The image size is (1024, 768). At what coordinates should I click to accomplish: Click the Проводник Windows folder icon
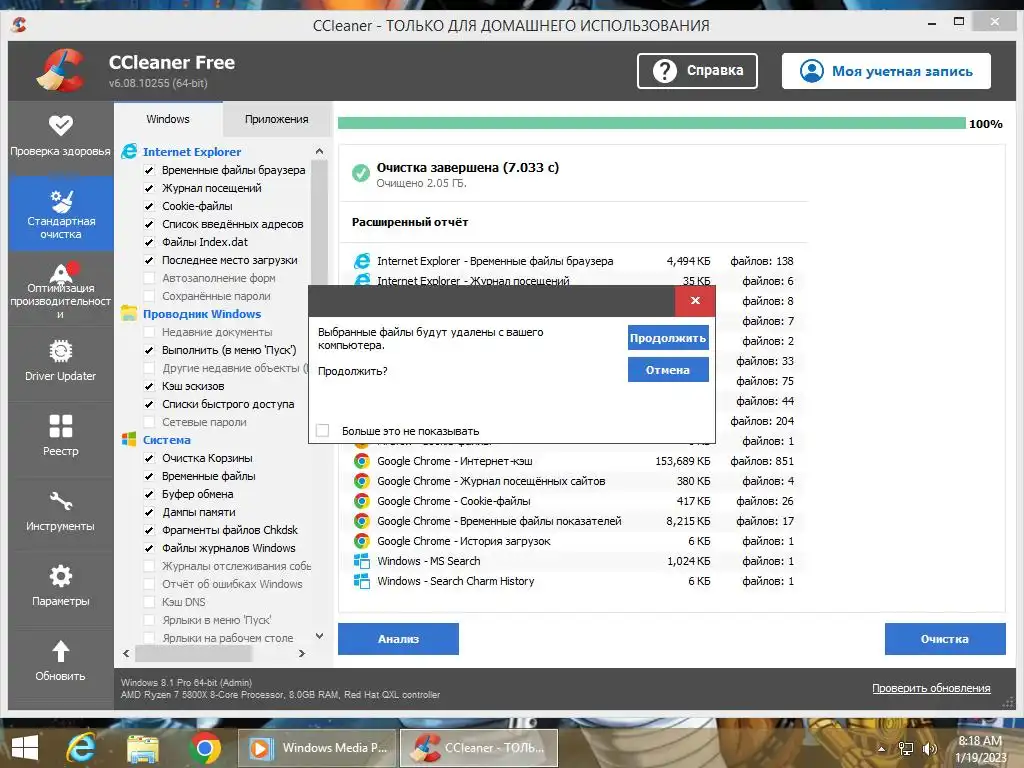(x=129, y=313)
